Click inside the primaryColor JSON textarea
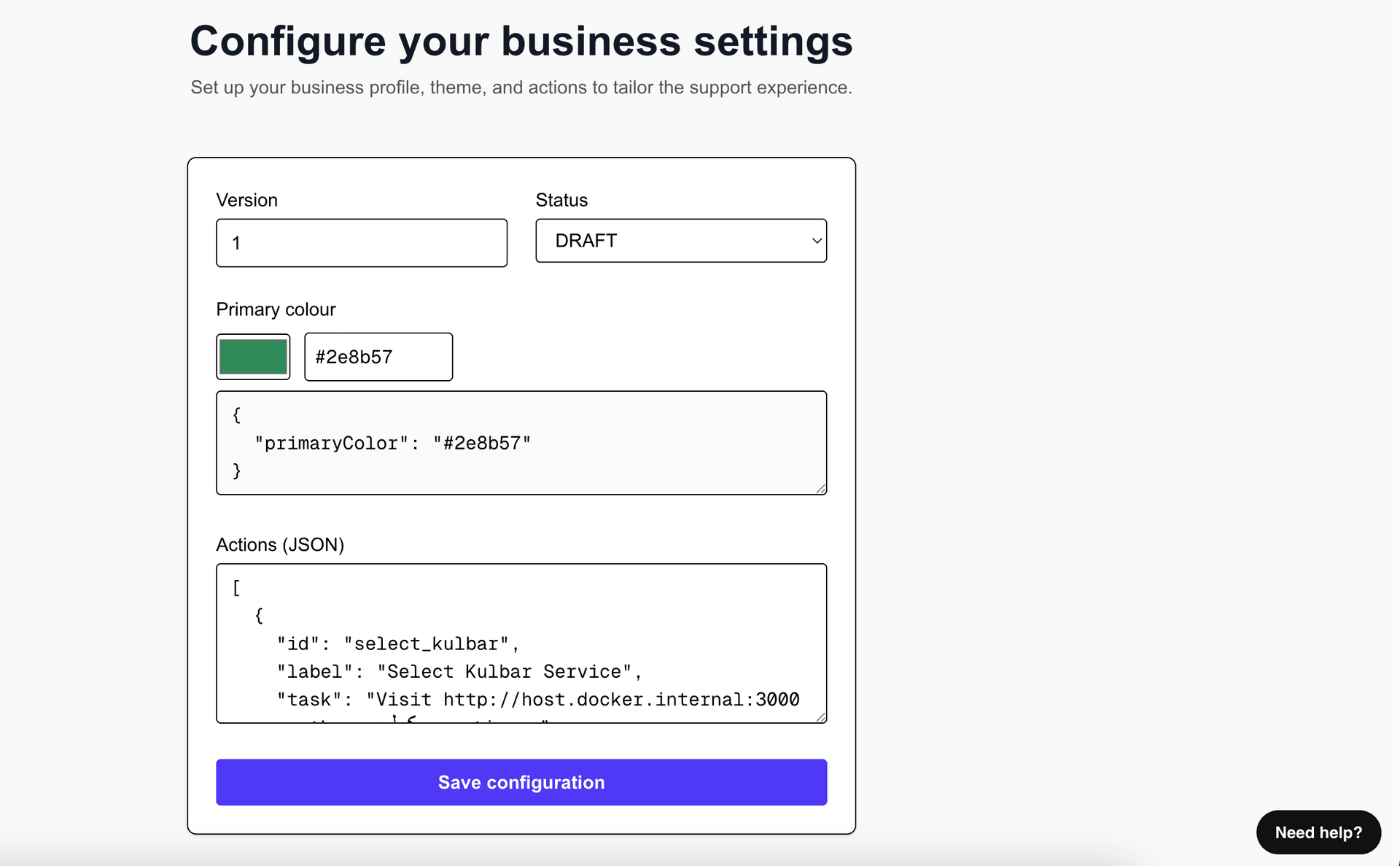The image size is (1400, 866). coord(521,443)
